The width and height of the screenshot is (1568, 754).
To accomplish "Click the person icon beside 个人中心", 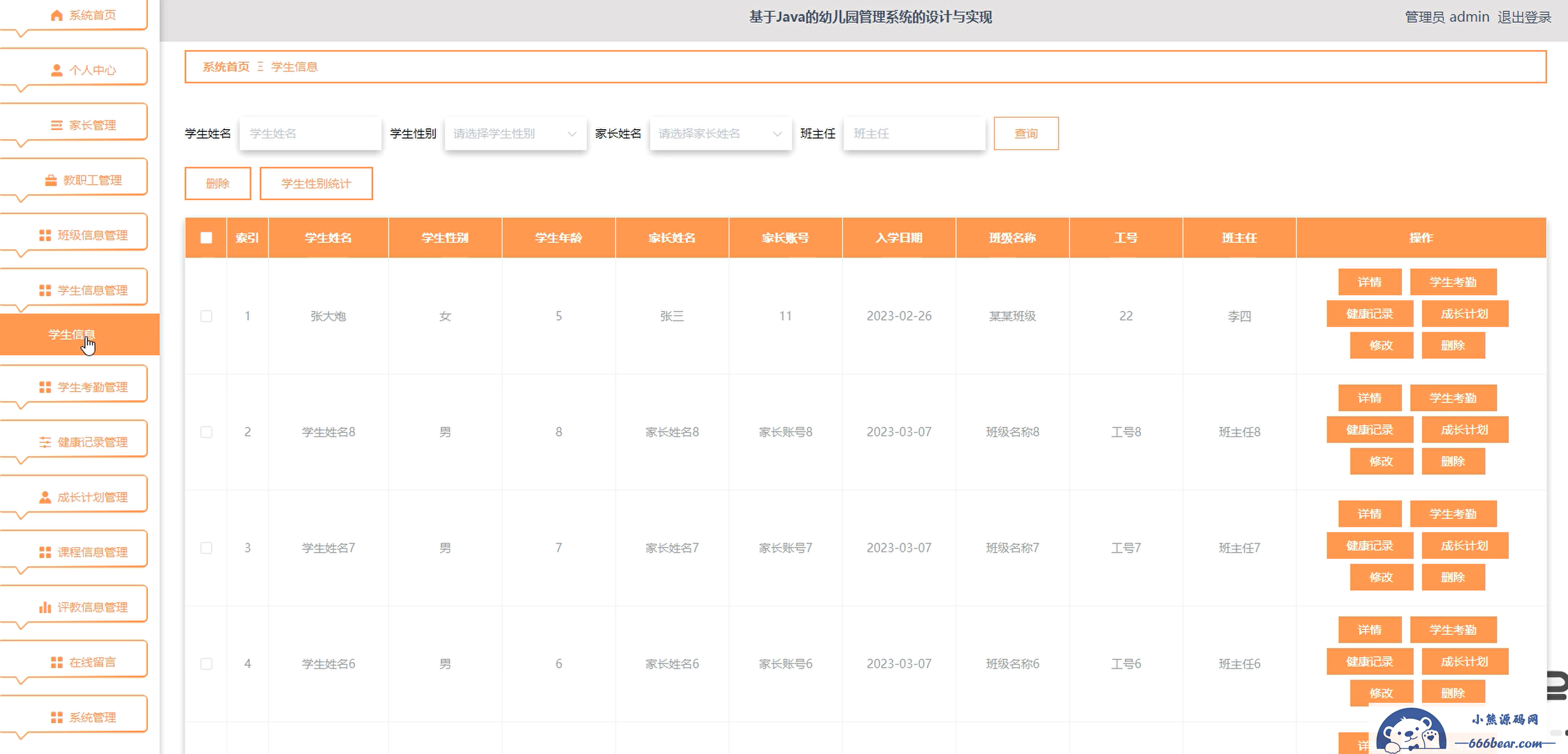I will pos(57,70).
